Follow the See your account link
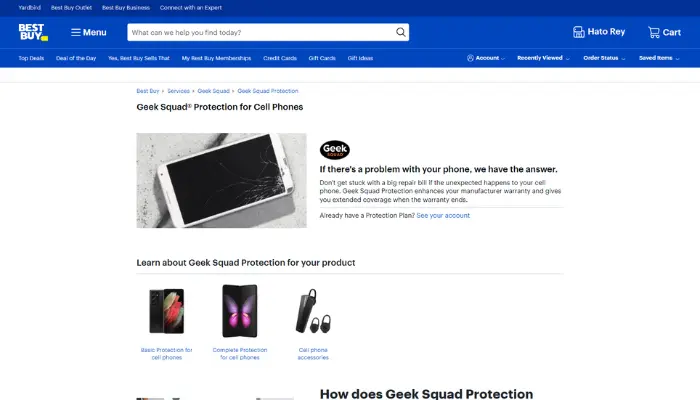Screen dimensions: 700x400 443,216
